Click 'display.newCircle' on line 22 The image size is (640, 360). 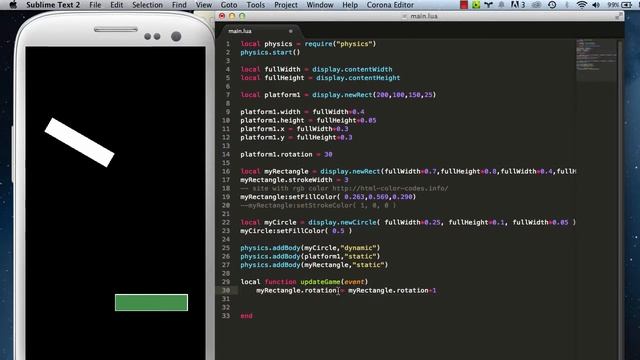click(x=342, y=222)
